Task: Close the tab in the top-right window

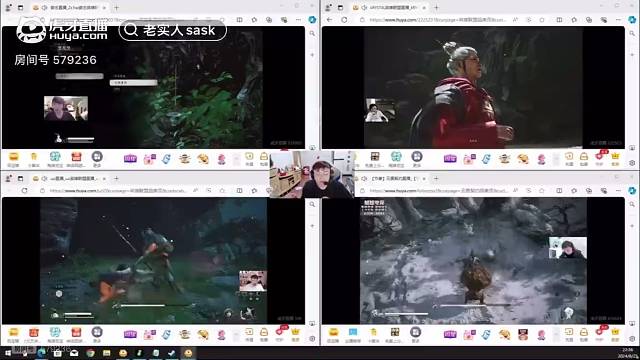Action: pyautogui.click(x=424, y=8)
